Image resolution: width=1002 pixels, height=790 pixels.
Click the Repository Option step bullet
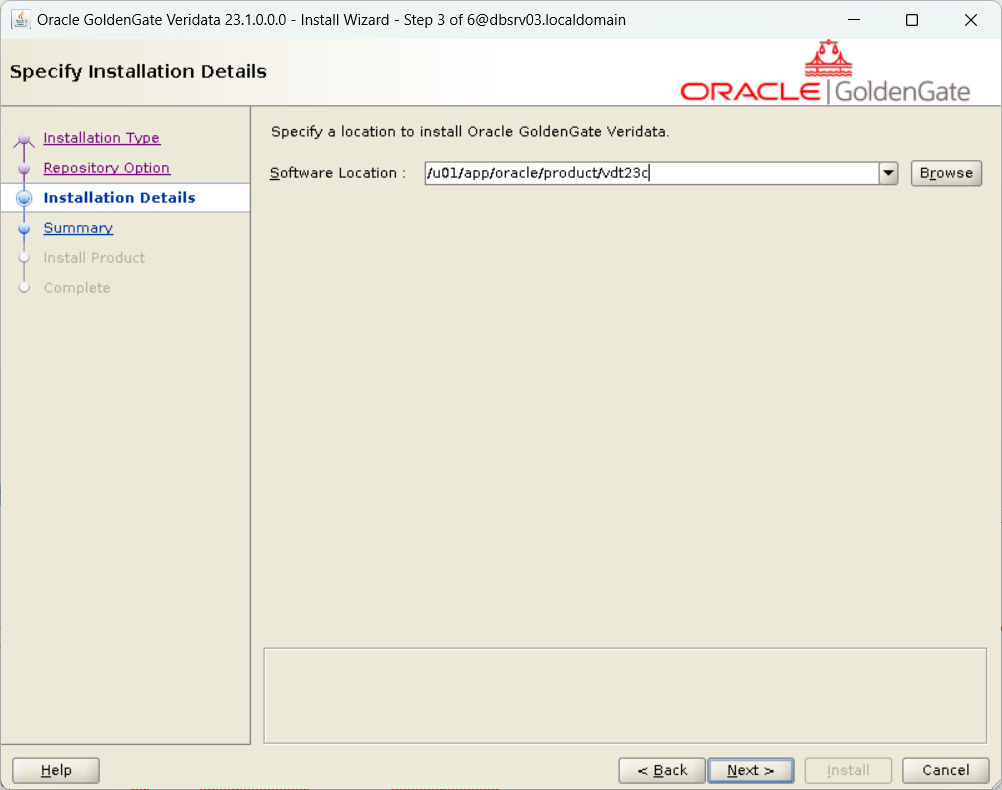click(24, 169)
